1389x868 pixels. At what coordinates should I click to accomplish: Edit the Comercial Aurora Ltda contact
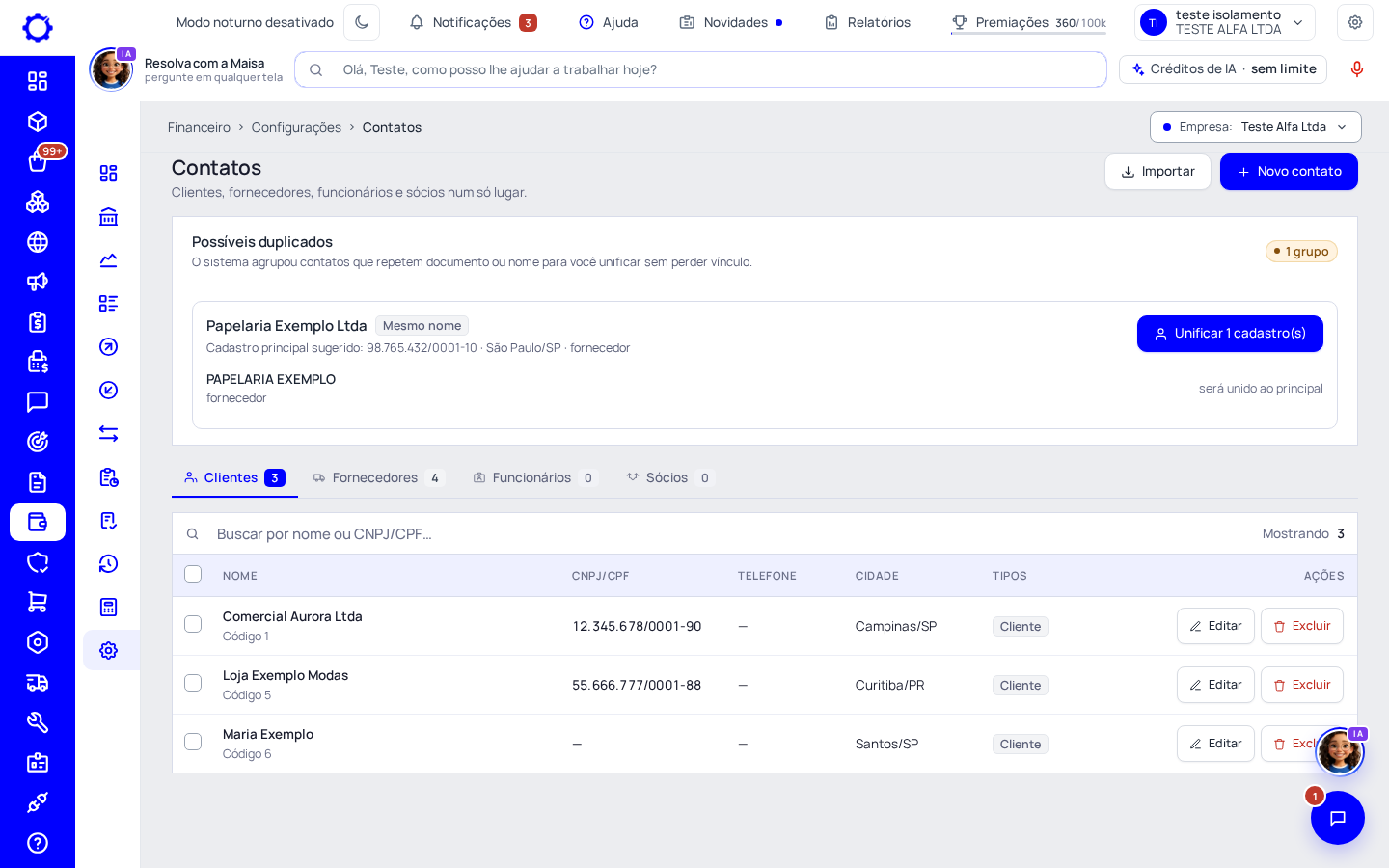tap(1215, 626)
